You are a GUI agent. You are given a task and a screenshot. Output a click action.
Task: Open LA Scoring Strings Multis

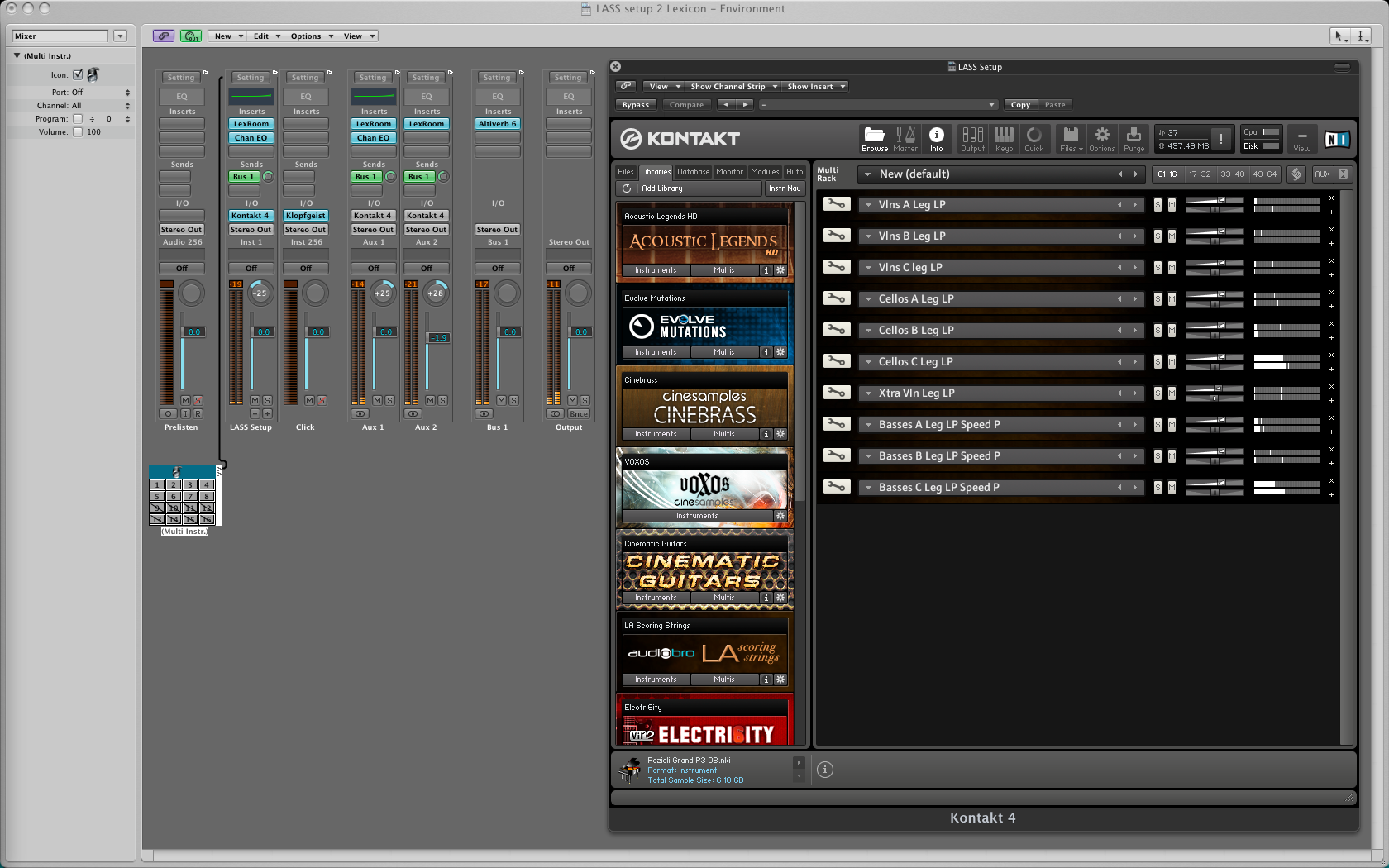(724, 680)
